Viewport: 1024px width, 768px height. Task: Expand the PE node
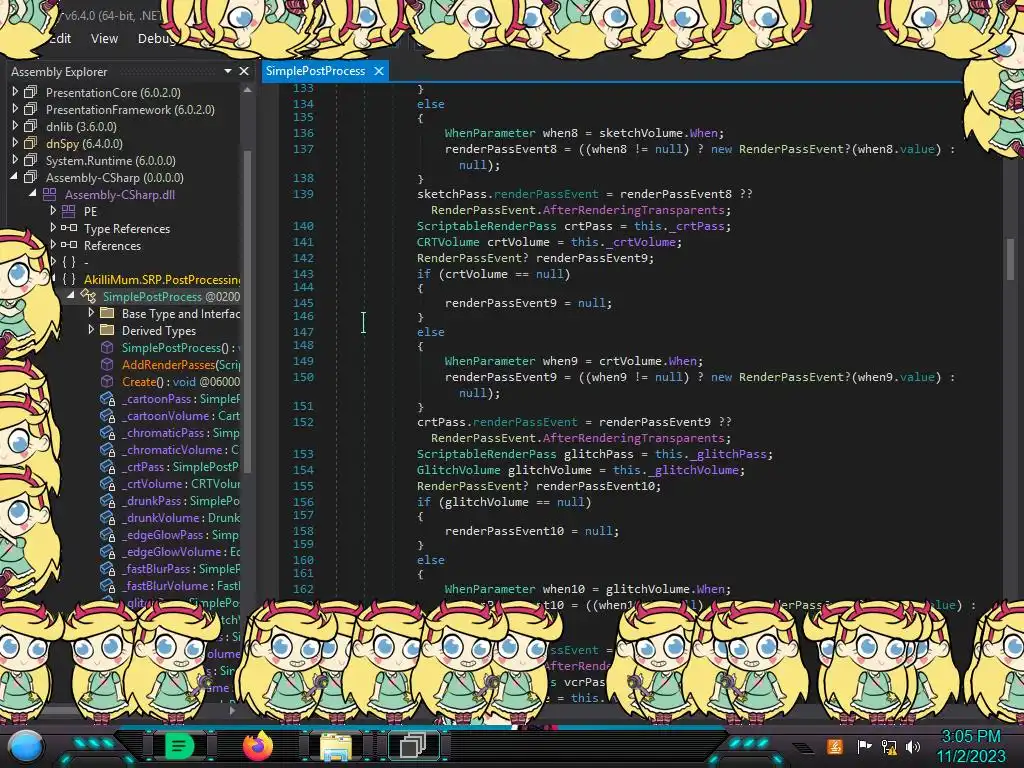[53, 211]
